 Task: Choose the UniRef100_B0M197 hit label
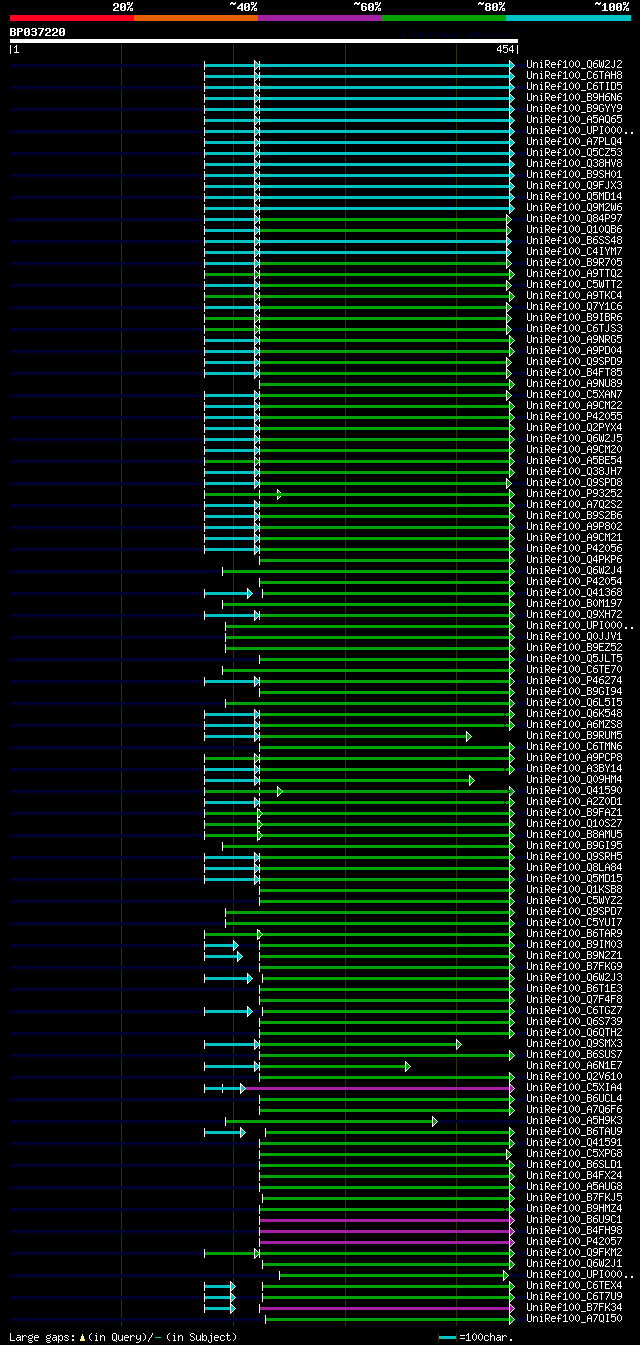coord(574,603)
